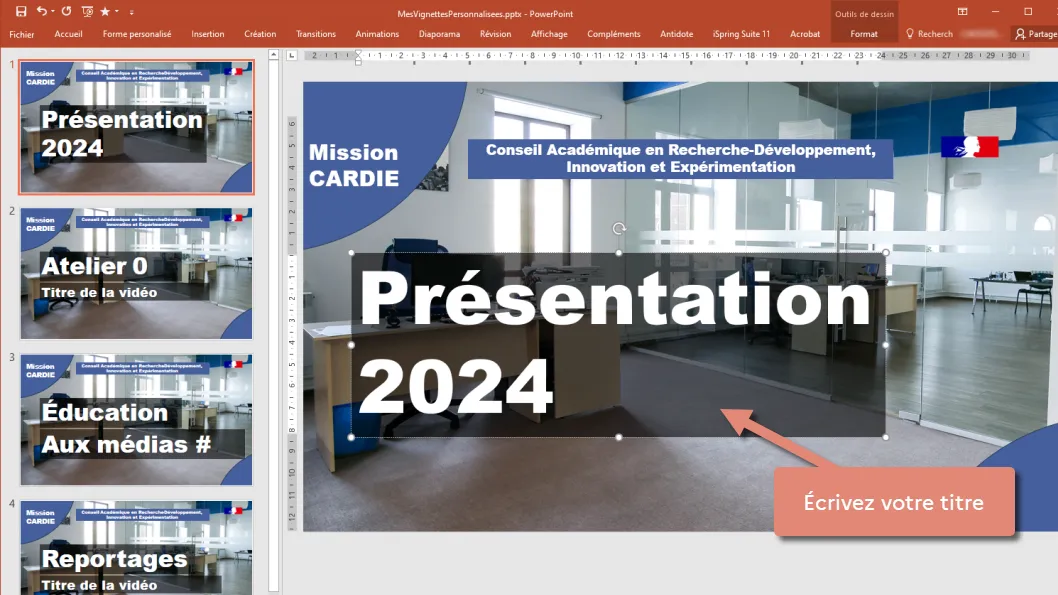Minimize the PowerPoint window
1058x595 pixels.
tap(995, 11)
